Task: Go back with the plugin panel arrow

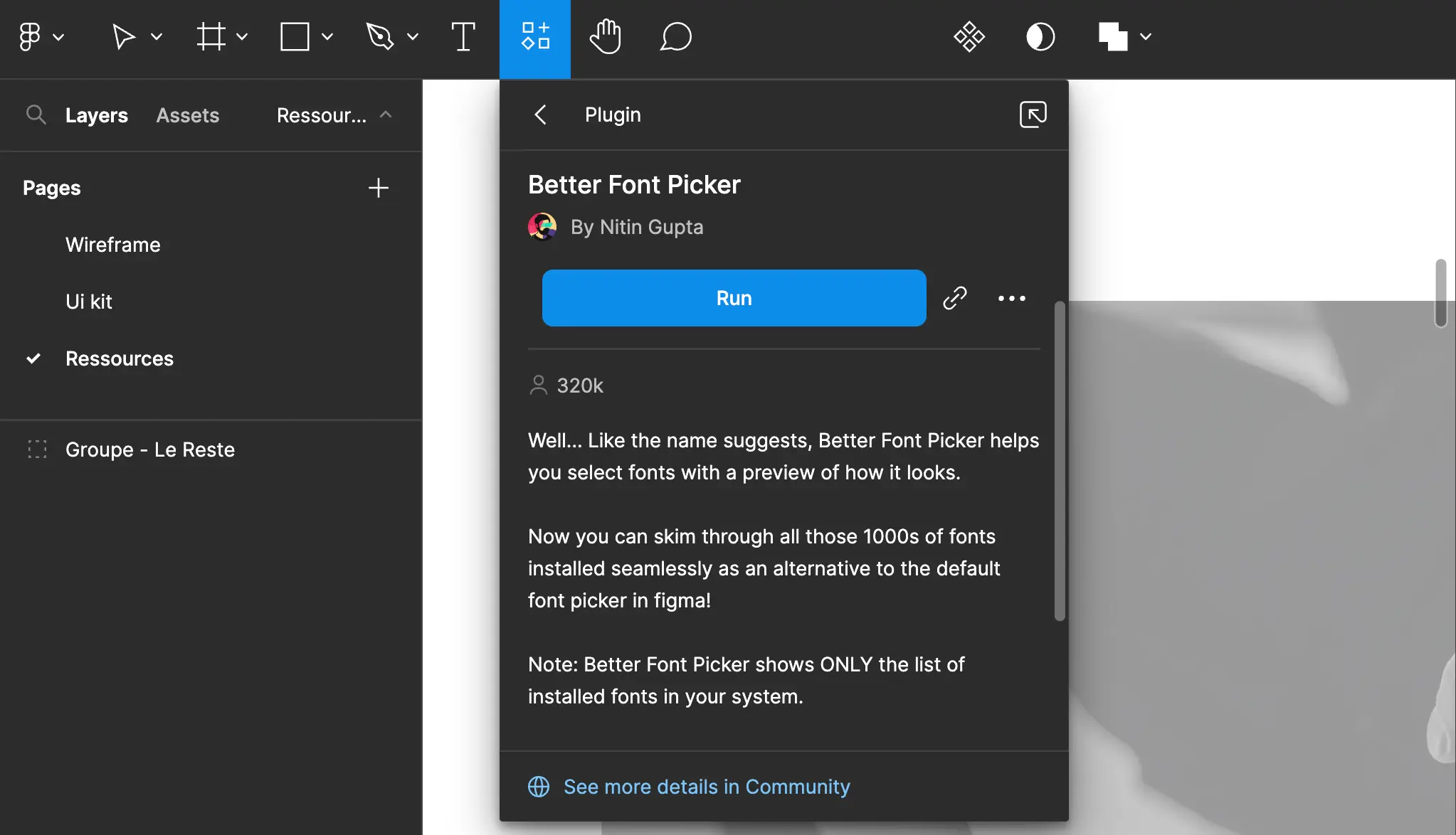Action: (x=541, y=115)
